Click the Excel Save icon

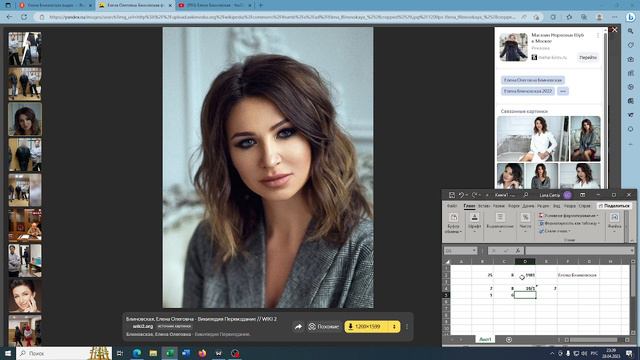(451, 195)
